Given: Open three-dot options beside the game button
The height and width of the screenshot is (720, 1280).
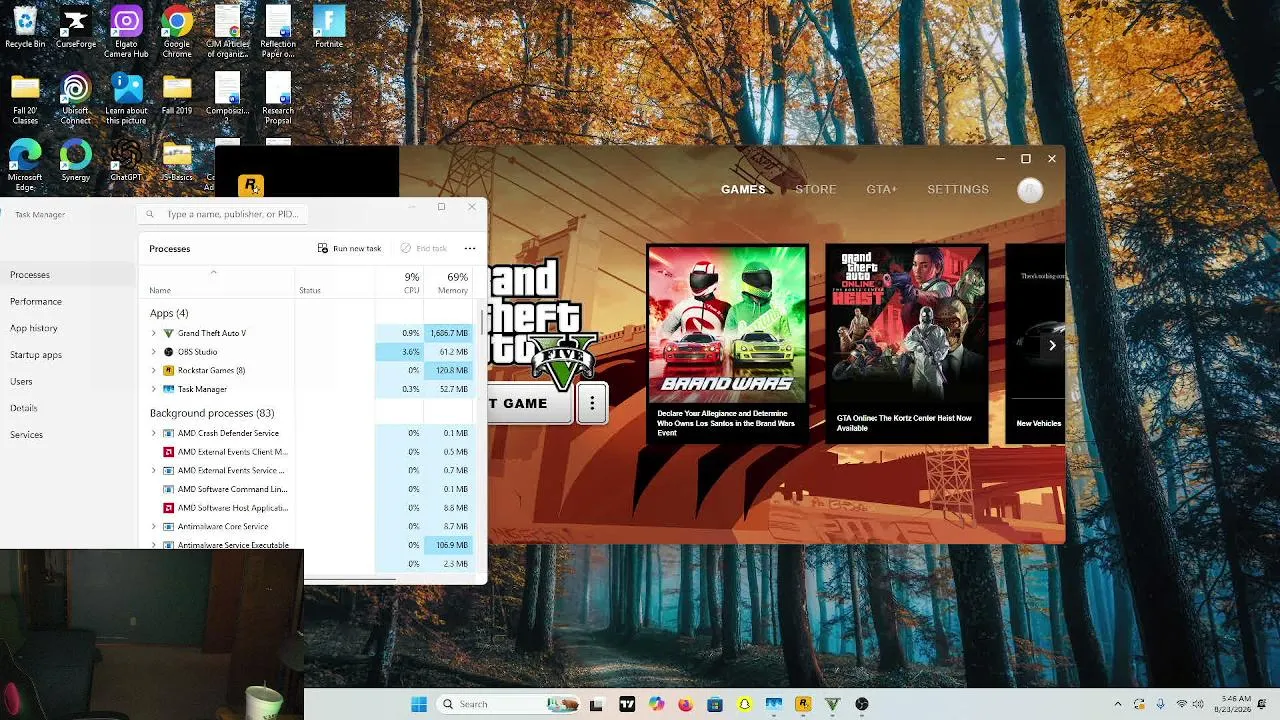Looking at the screenshot, I should (x=592, y=403).
